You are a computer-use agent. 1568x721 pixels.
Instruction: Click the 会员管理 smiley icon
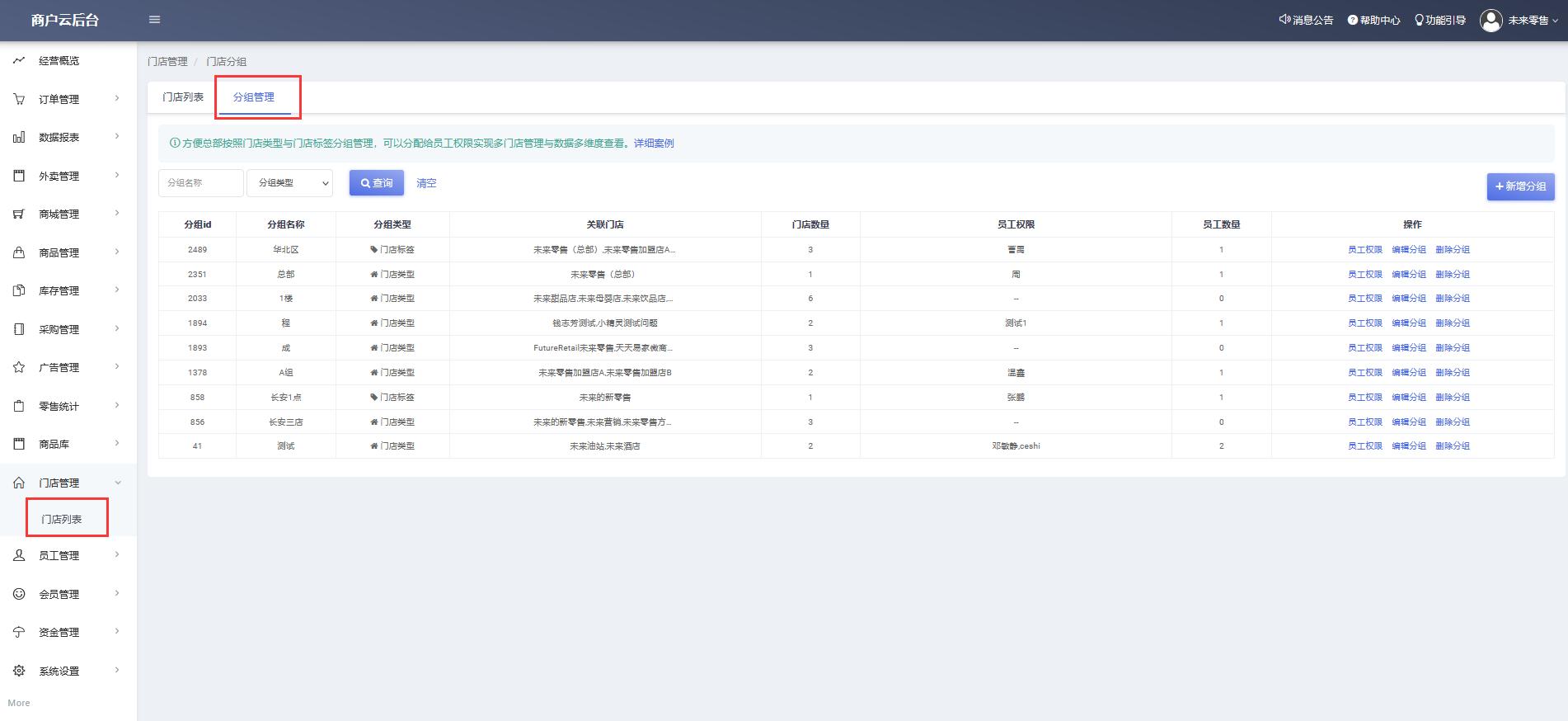(x=19, y=594)
